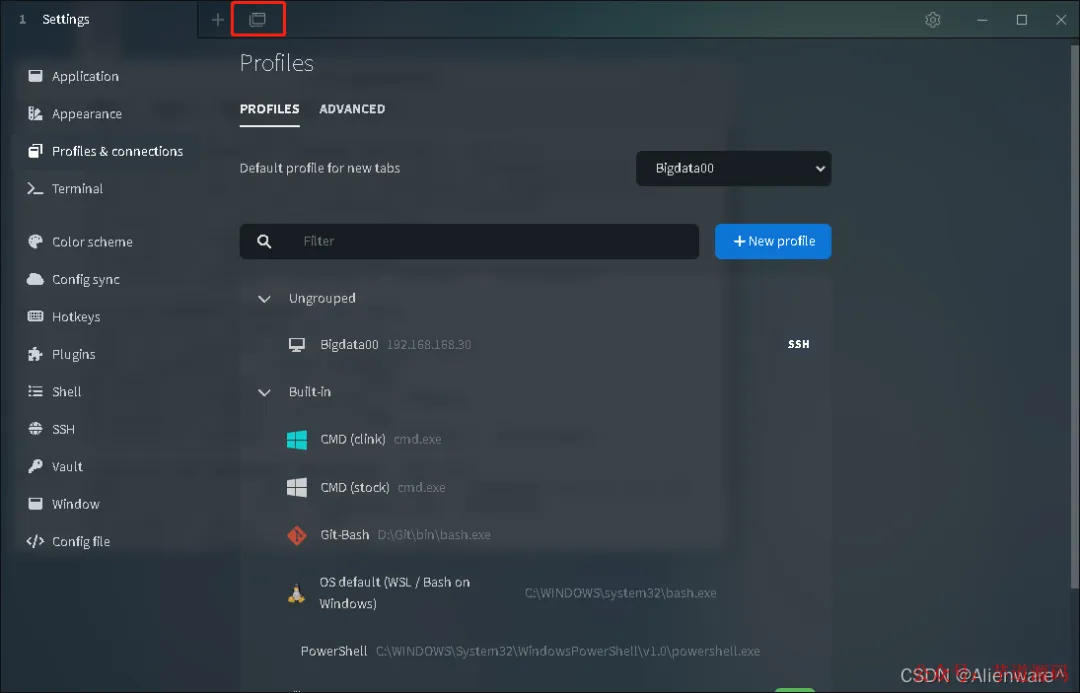Screen dimensions: 1080x693
Task: Click the search magnifier icon
Action: [264, 241]
